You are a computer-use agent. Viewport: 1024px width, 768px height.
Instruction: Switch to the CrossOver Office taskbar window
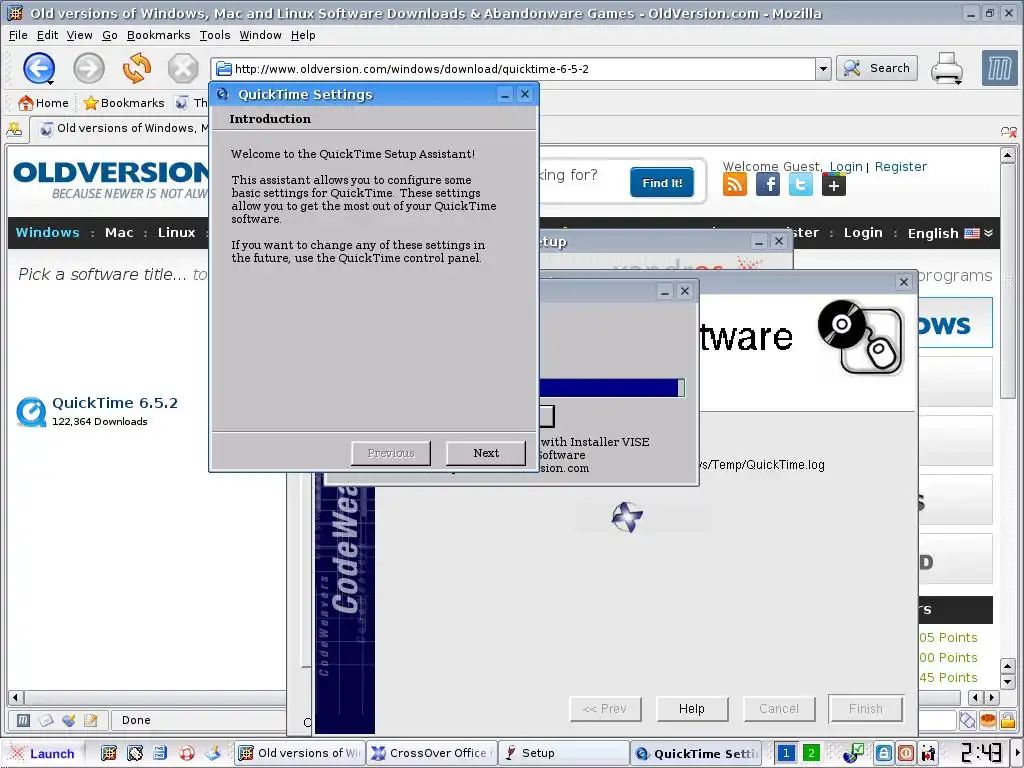pyautogui.click(x=432, y=753)
